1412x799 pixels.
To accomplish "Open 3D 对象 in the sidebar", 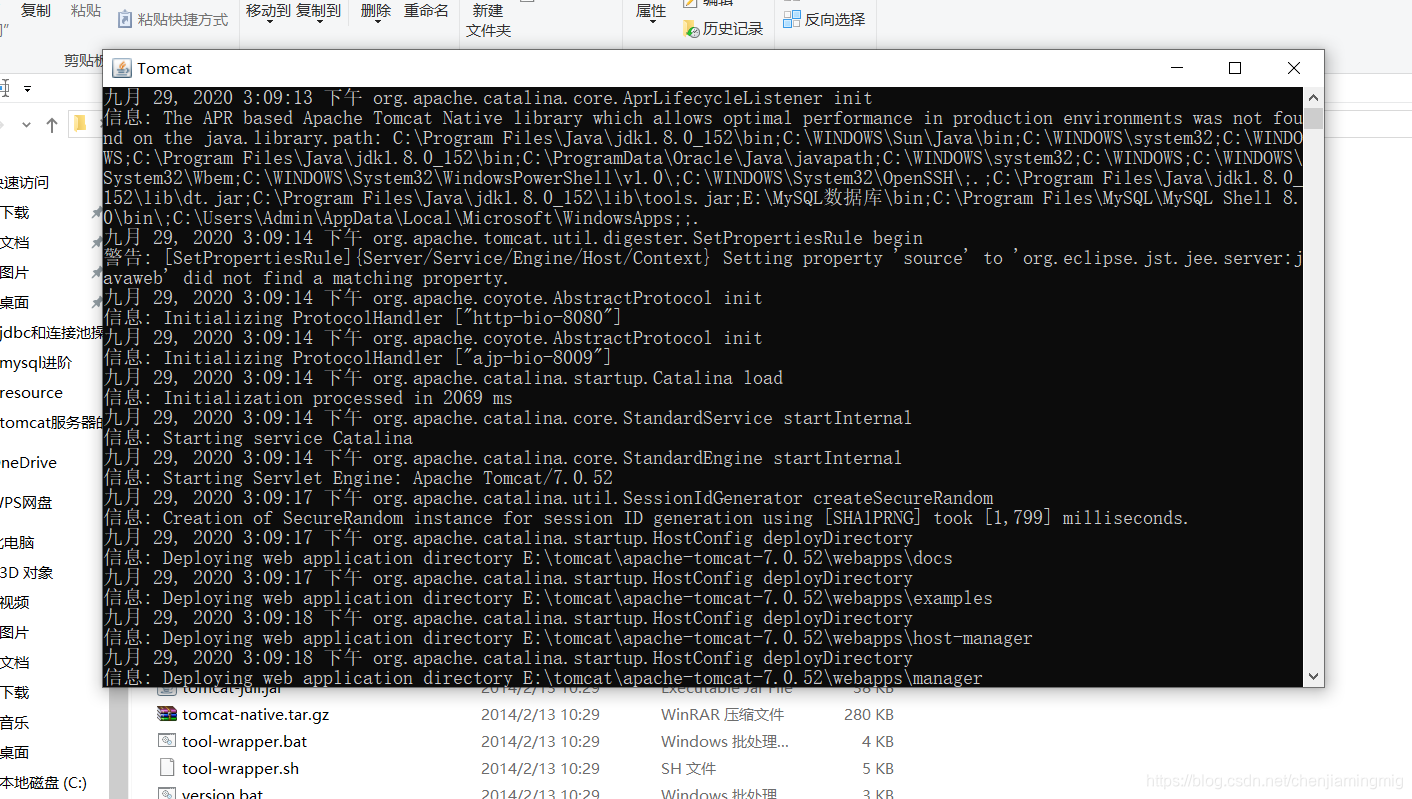I will click(x=27, y=572).
